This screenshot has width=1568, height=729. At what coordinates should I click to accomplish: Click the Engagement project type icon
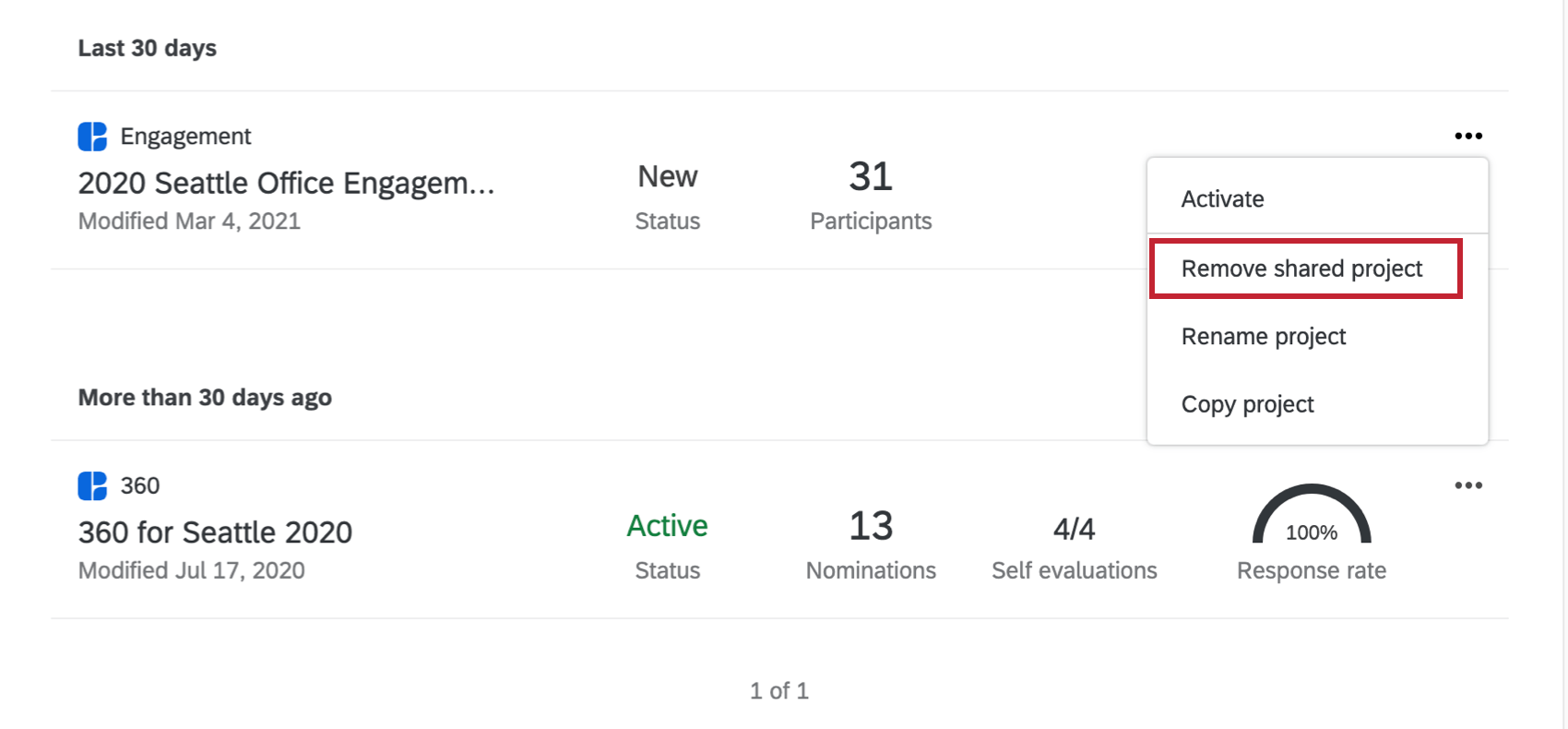click(x=92, y=137)
